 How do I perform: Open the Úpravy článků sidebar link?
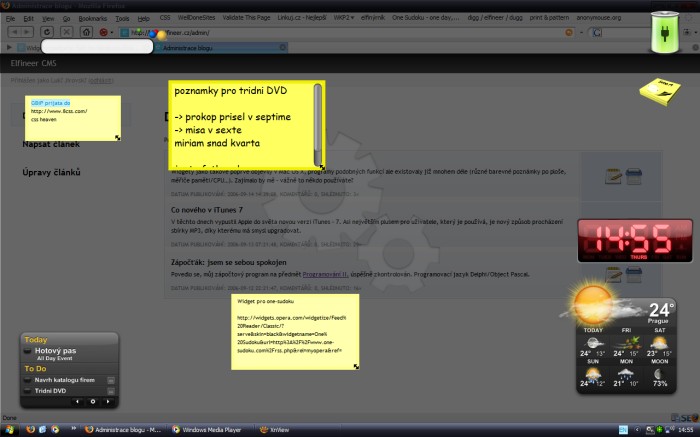pyautogui.click(x=51, y=172)
